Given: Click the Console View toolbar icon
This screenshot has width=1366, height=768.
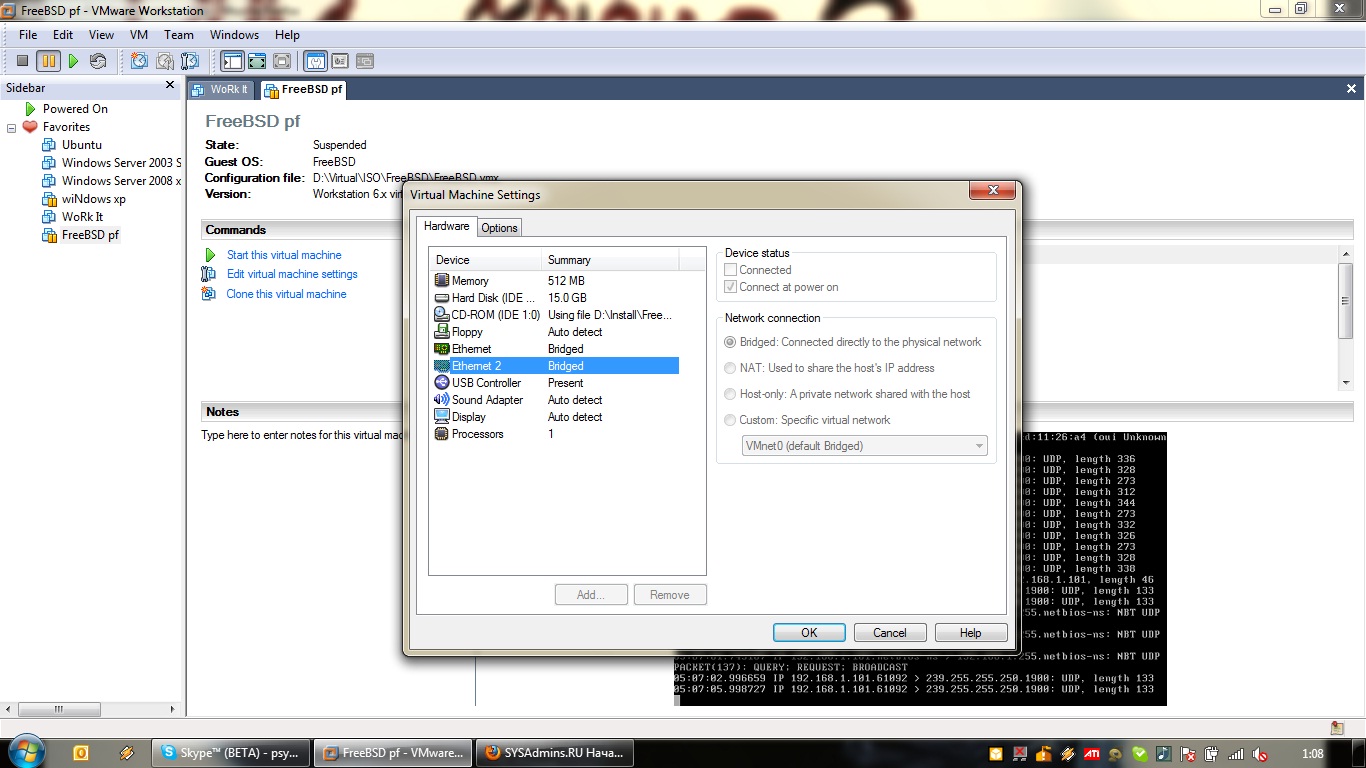Looking at the screenshot, I should click(364, 61).
